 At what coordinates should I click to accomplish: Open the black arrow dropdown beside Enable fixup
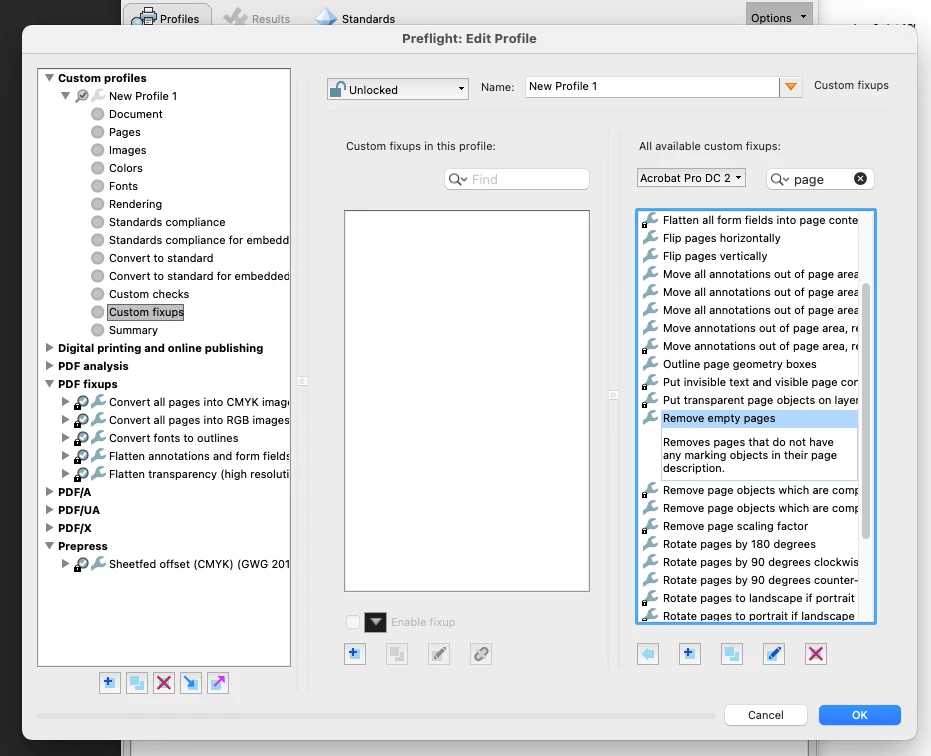point(375,622)
